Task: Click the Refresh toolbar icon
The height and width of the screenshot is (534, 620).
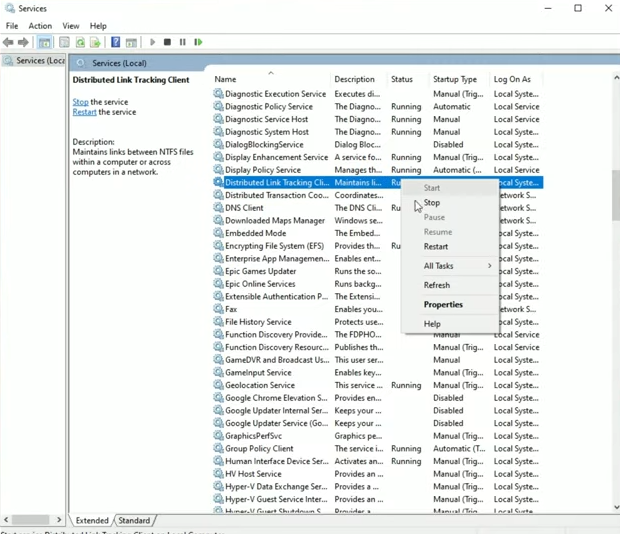Action: pos(80,43)
